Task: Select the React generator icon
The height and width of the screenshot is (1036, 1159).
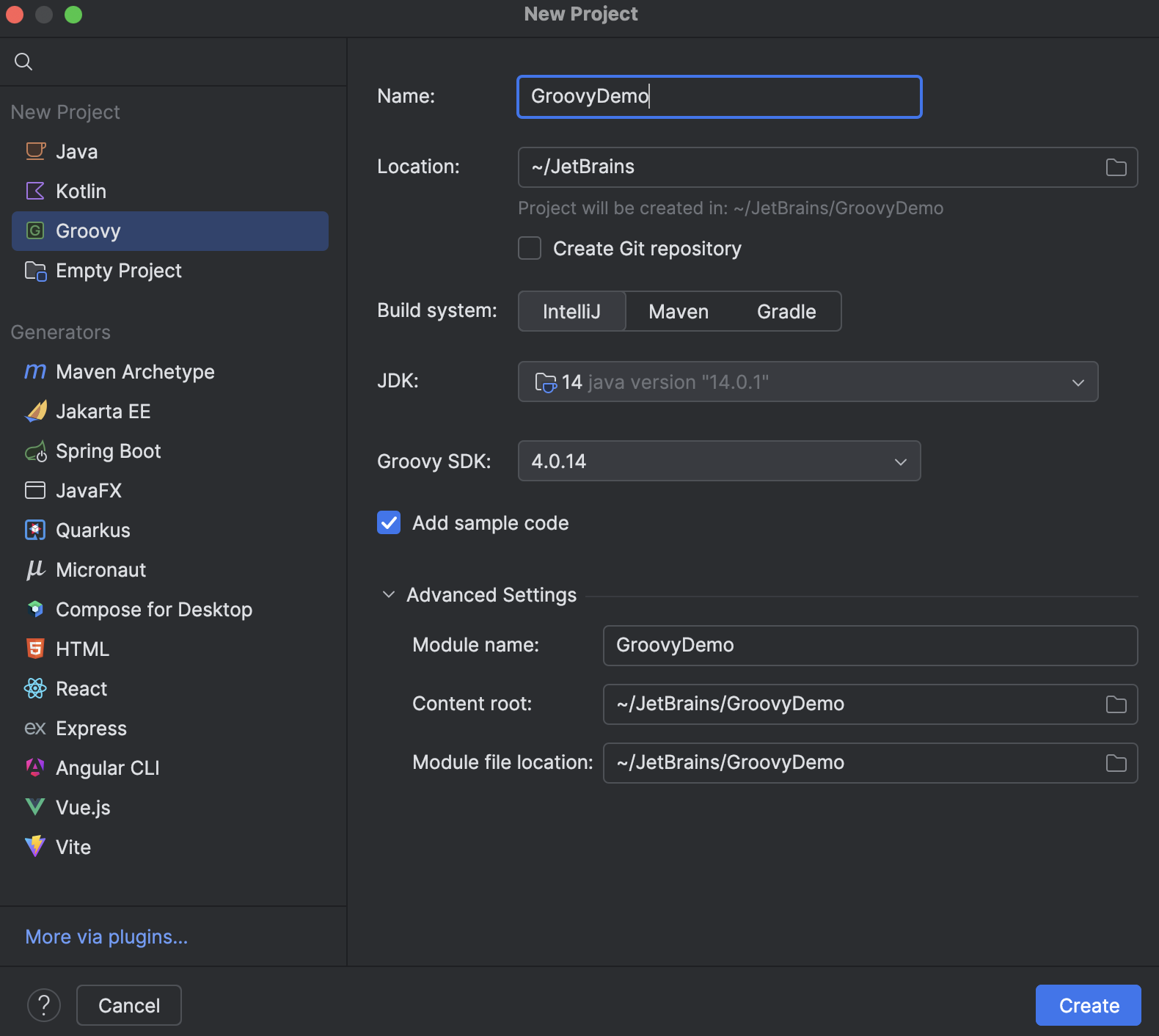Action: 35,689
